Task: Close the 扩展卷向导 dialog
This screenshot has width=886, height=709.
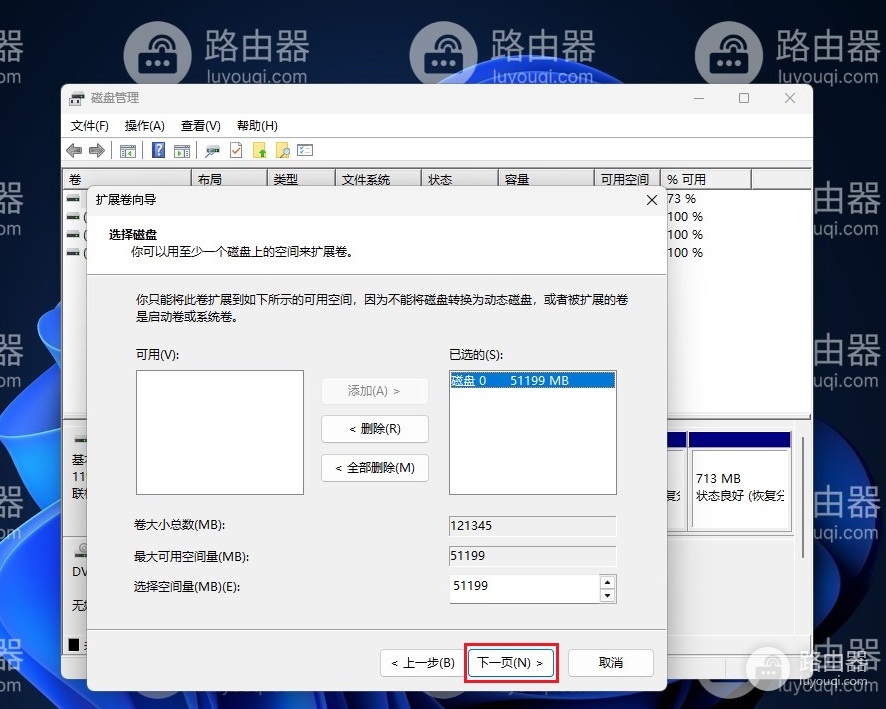Action: pyautogui.click(x=652, y=200)
